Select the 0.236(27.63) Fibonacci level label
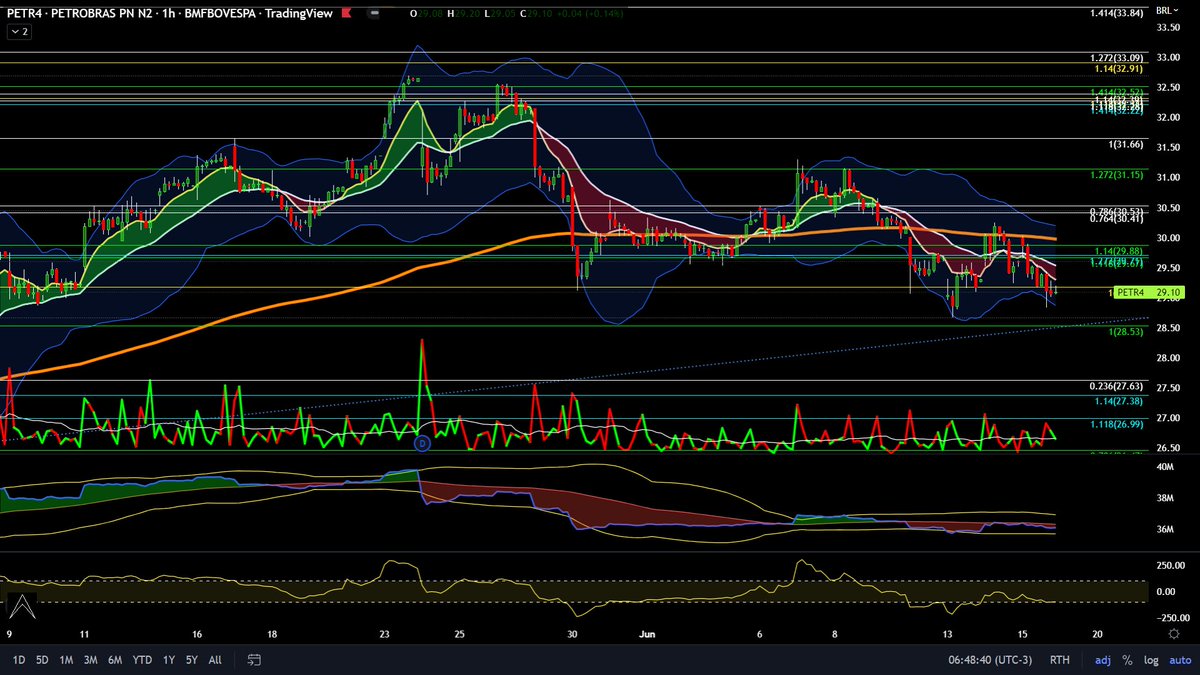Screen dimensions: 1200x675 coord(1117,386)
